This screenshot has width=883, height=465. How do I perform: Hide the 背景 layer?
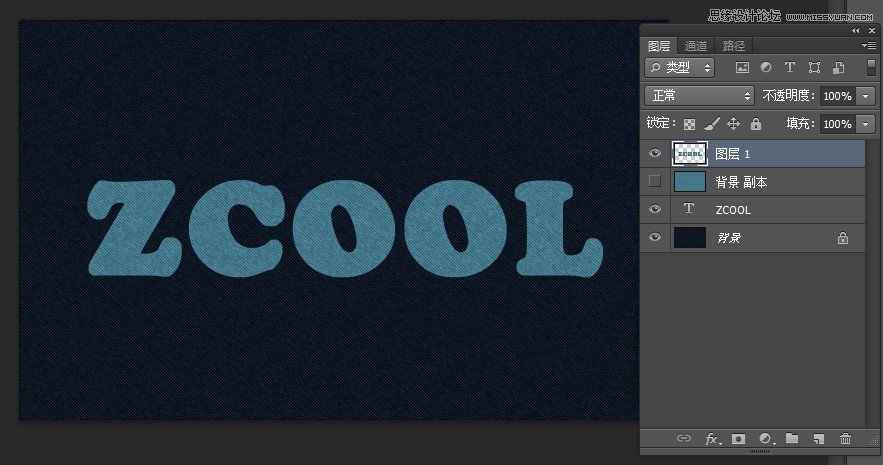[x=654, y=237]
